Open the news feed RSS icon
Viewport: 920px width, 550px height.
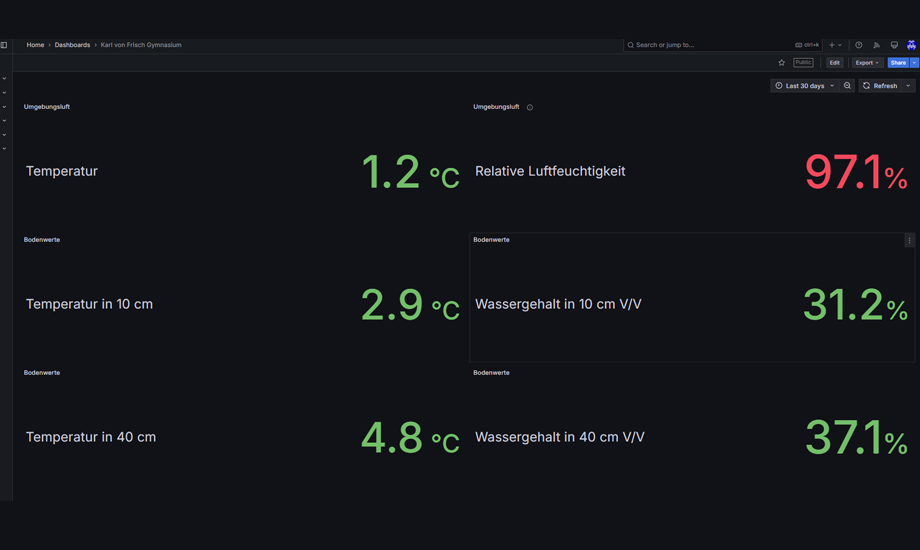[876, 45]
